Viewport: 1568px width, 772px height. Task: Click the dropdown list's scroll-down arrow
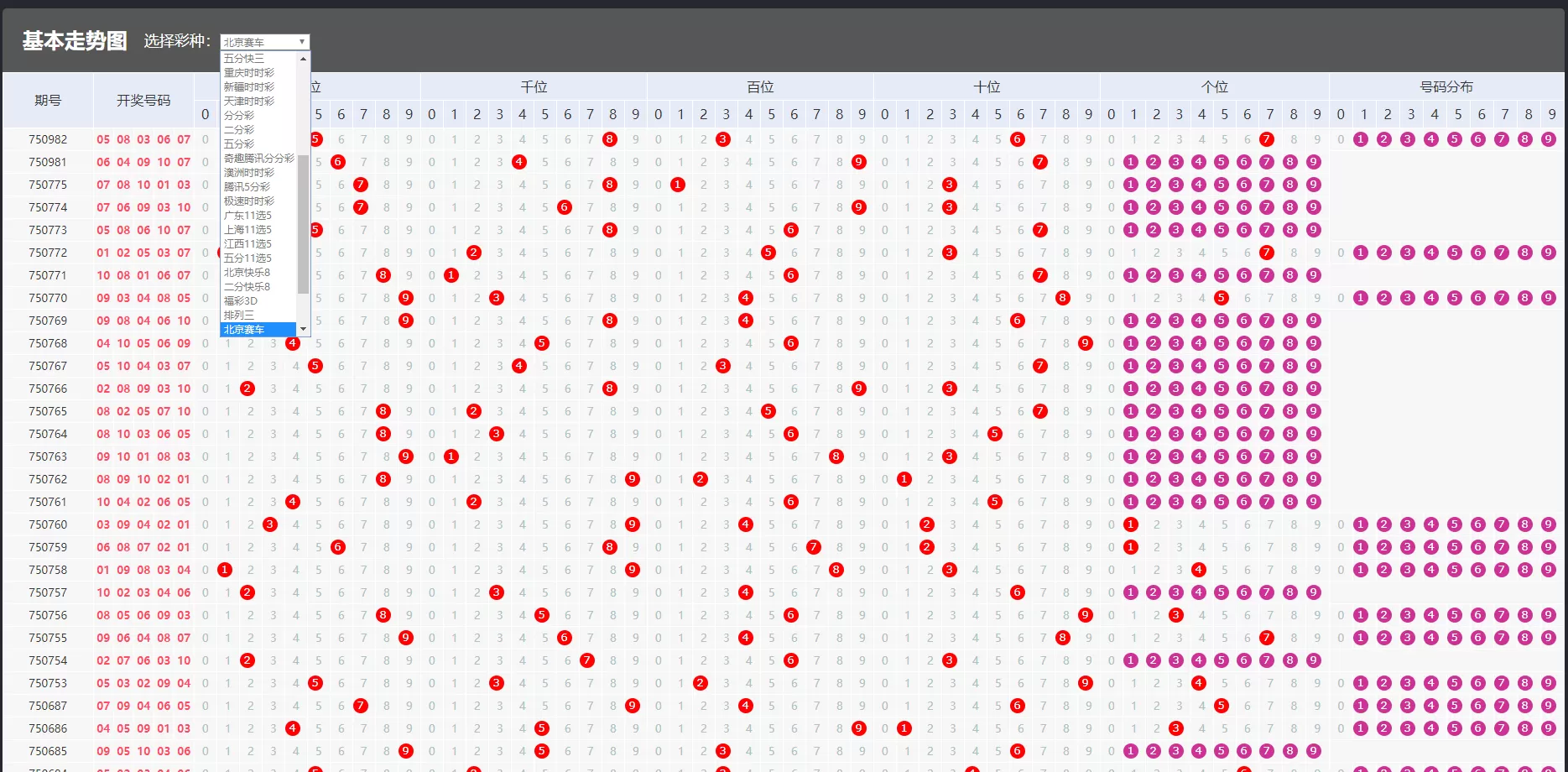[303, 329]
